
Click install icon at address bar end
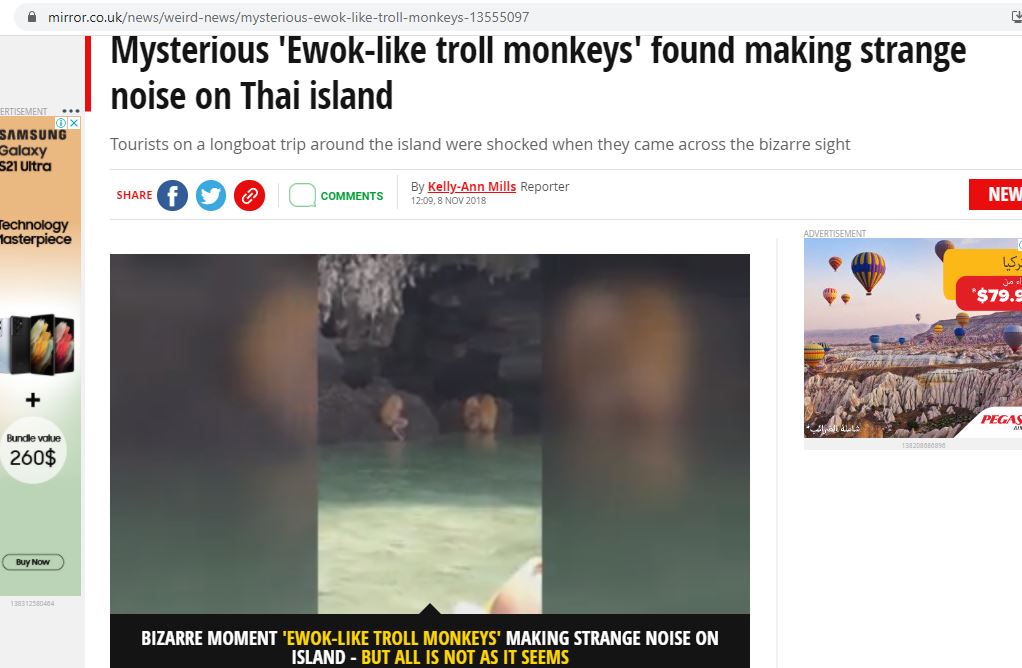tap(1016, 17)
